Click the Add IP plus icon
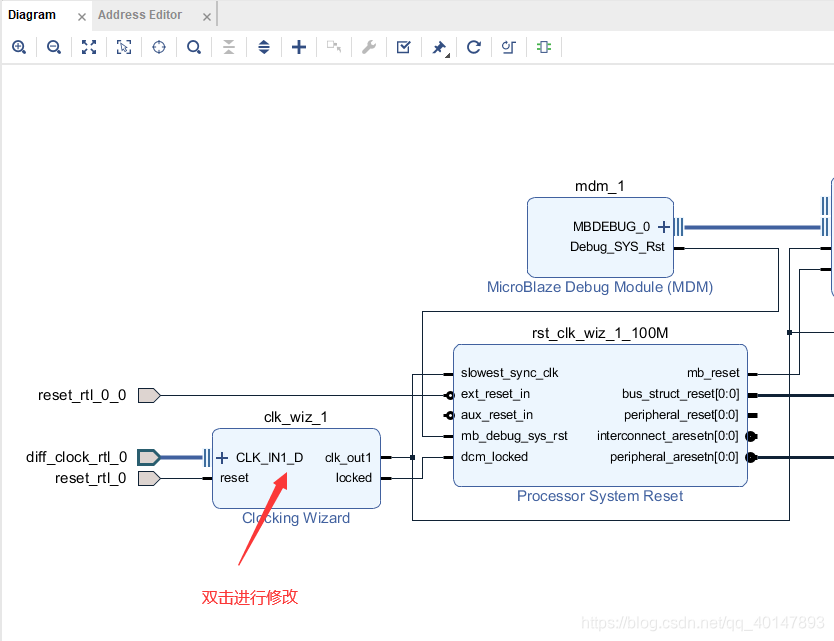The width and height of the screenshot is (834, 641). coord(298,47)
